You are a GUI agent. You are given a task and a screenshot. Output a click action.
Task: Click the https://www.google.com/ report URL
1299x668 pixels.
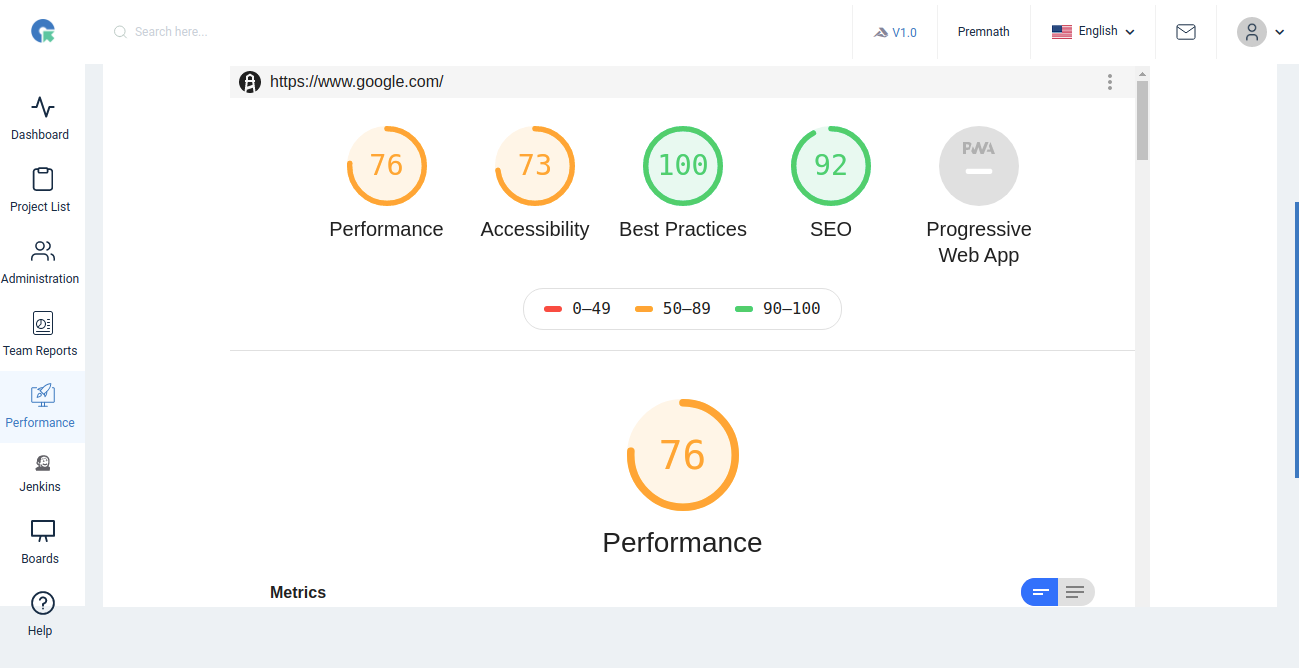coord(357,81)
